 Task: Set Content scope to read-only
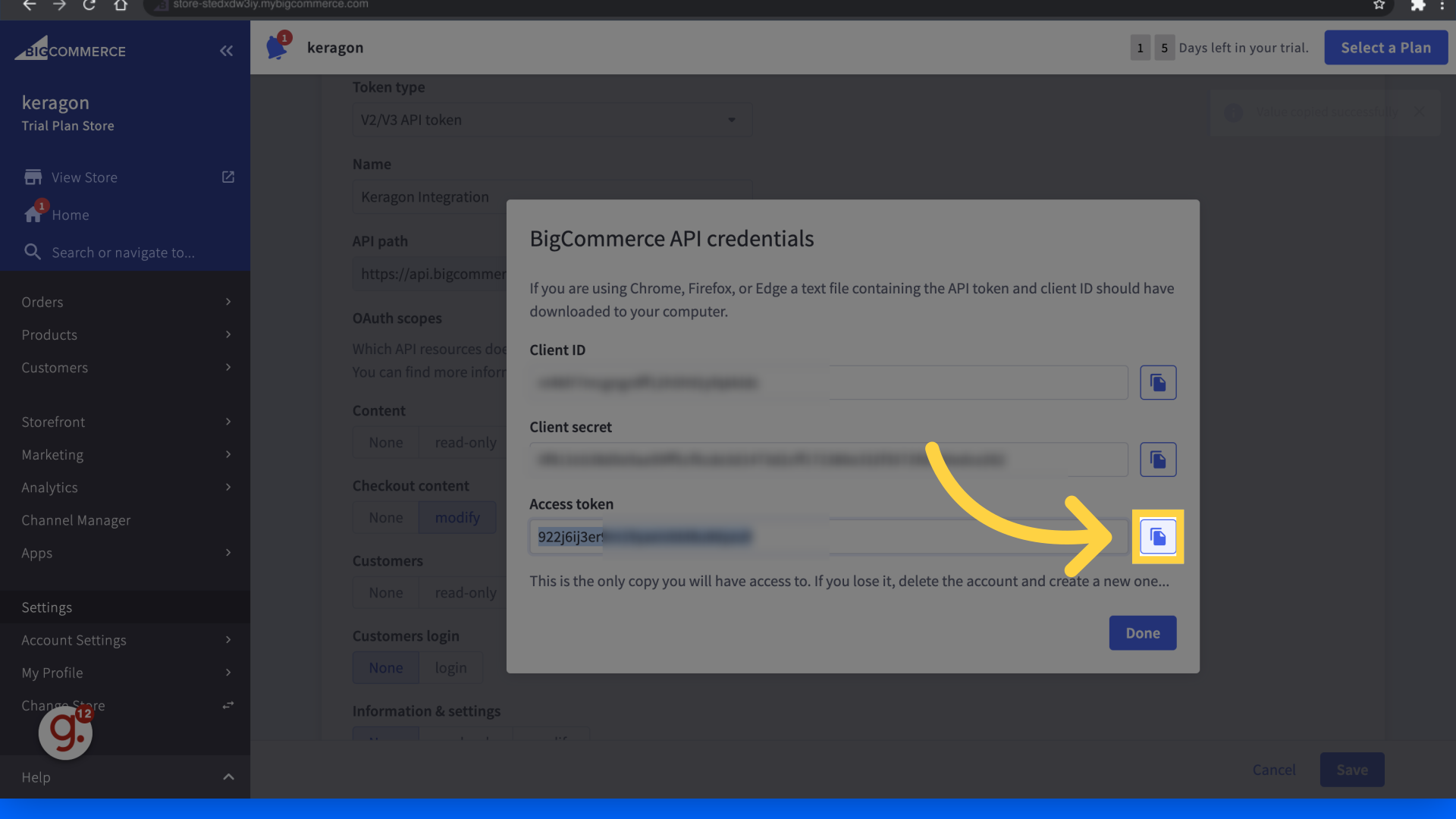(x=465, y=442)
